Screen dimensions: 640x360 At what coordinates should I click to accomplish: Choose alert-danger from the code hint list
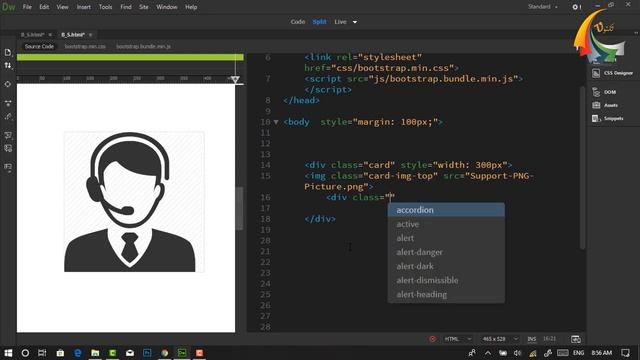(446, 252)
